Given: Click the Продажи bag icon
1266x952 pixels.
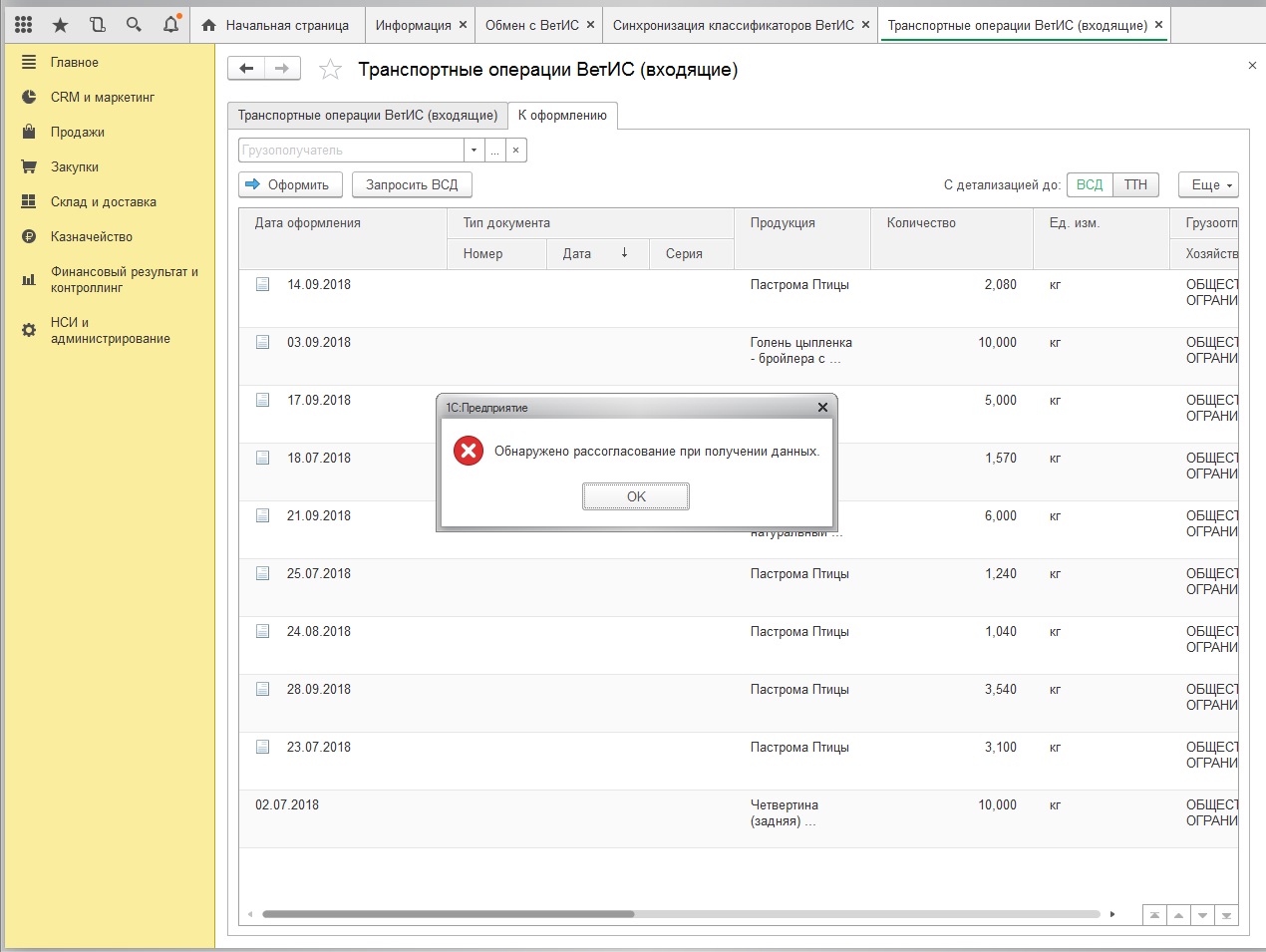Looking at the screenshot, I should click(29, 132).
